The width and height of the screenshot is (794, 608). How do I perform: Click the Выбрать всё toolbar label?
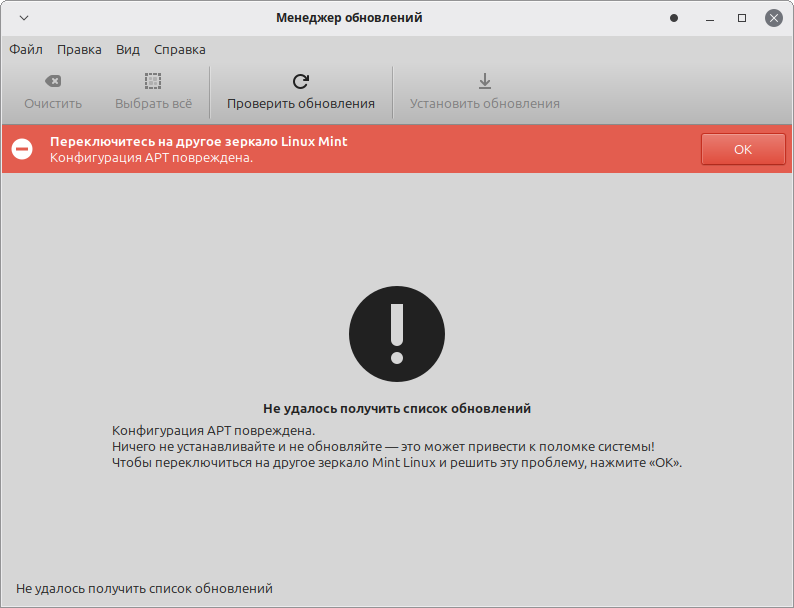tap(153, 104)
